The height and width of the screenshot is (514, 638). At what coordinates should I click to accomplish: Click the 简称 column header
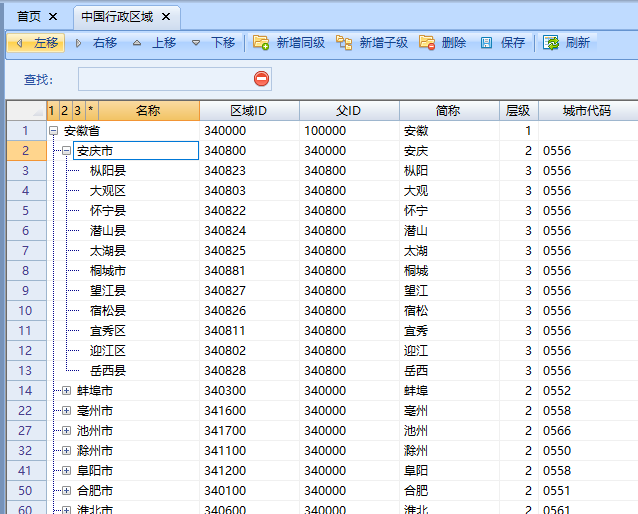pyautogui.click(x=449, y=111)
